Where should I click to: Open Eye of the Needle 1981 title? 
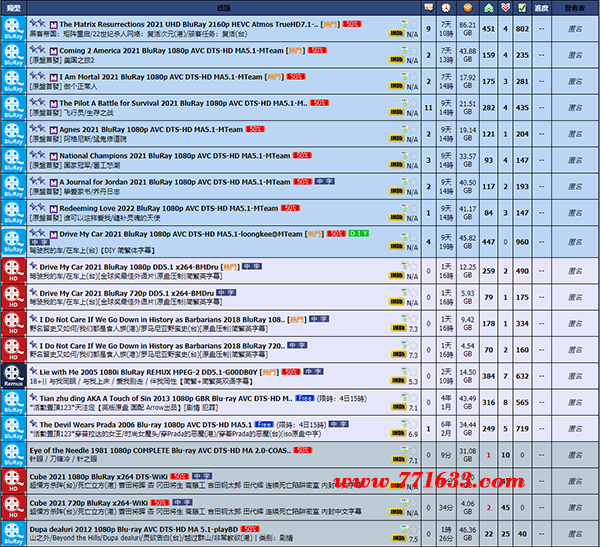(160, 451)
